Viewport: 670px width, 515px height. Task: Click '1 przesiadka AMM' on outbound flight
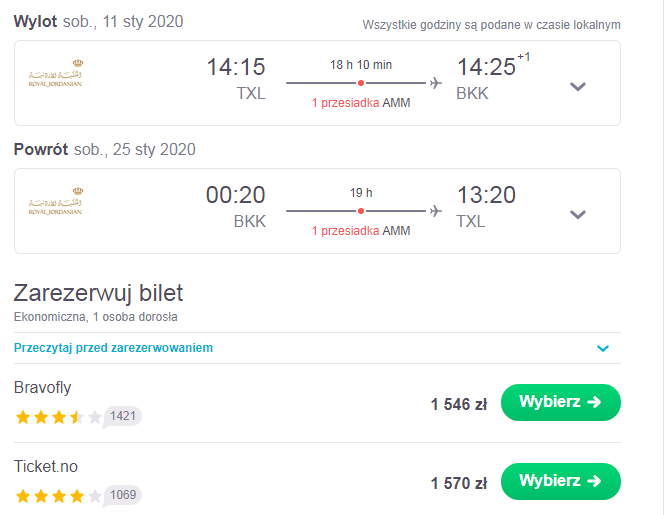tap(361, 103)
